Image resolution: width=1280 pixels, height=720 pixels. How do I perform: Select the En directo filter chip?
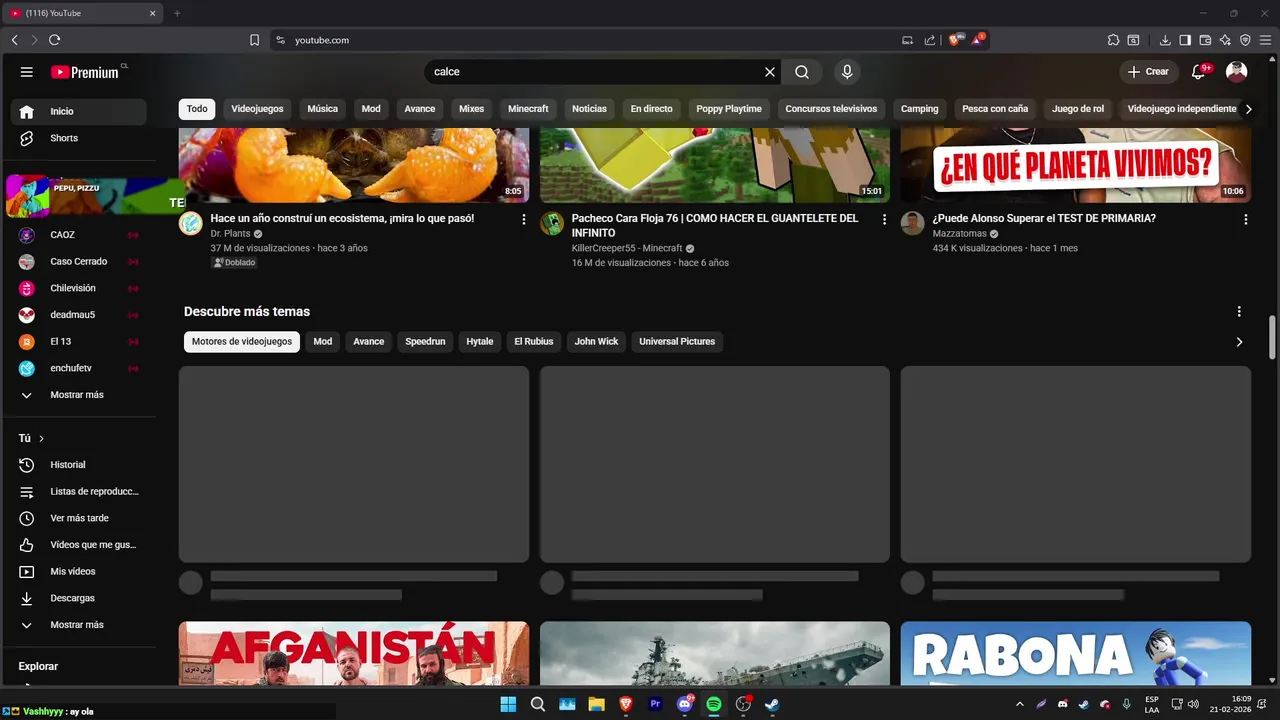click(651, 109)
